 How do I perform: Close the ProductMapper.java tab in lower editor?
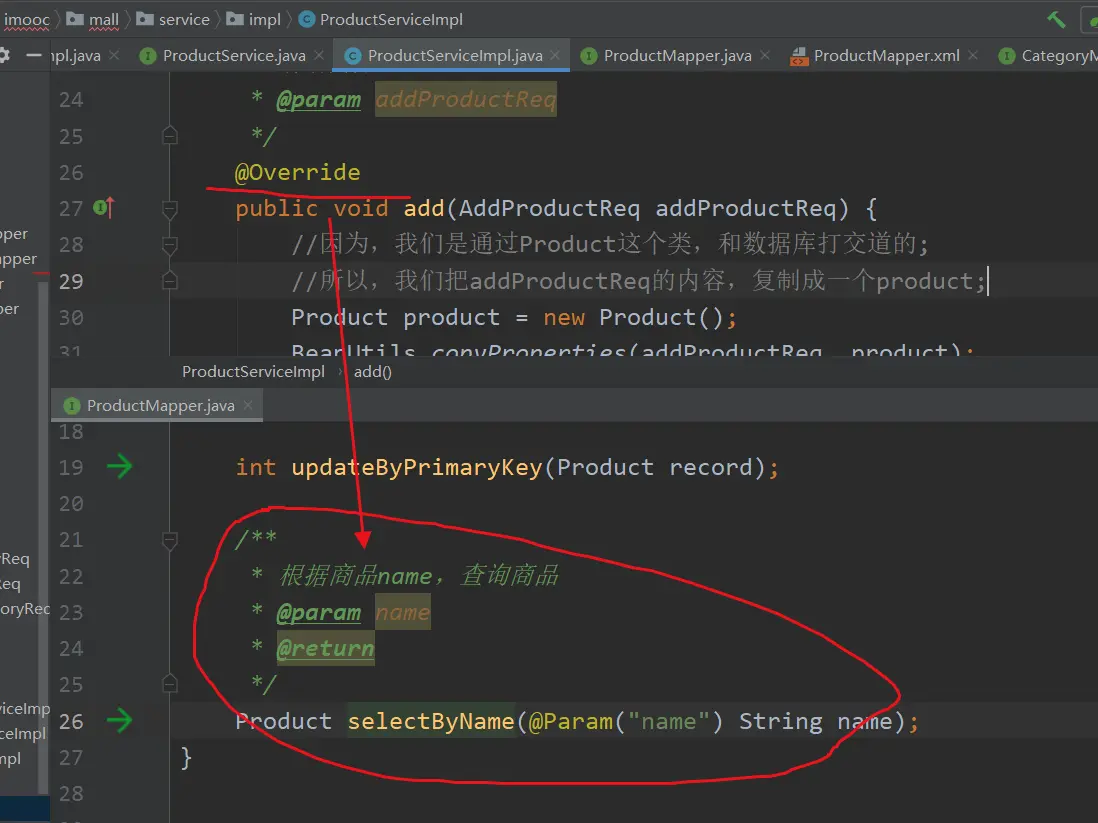point(248,405)
